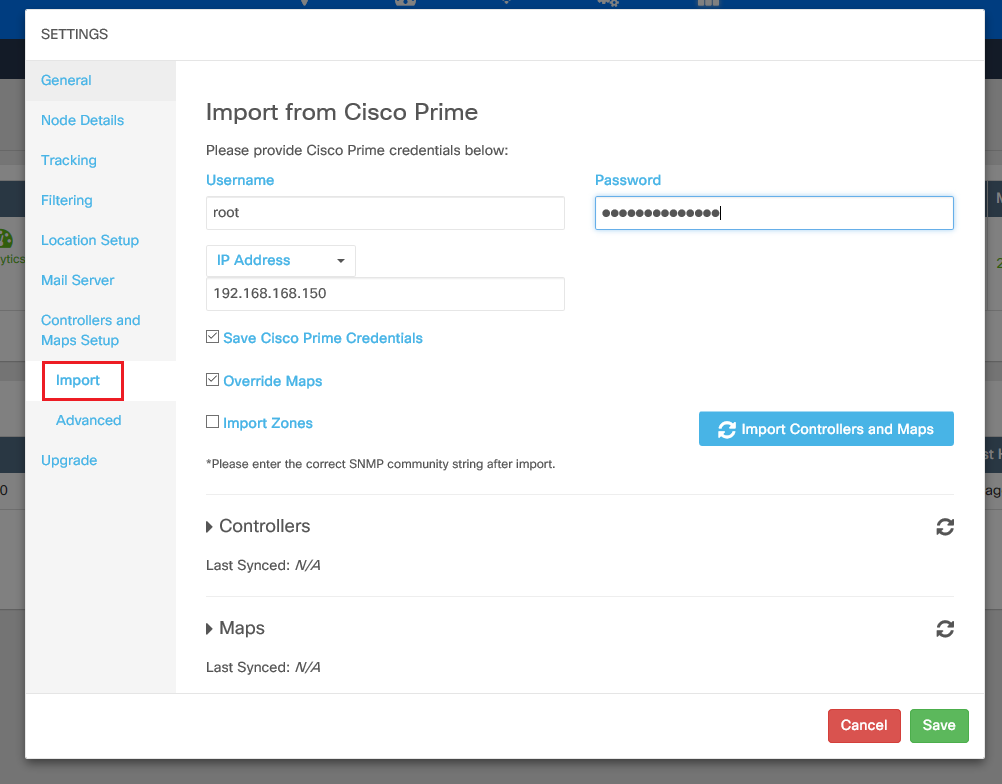Click the refresh icon inside Import Controllers and Maps button
1002x784 pixels.
pos(728,428)
